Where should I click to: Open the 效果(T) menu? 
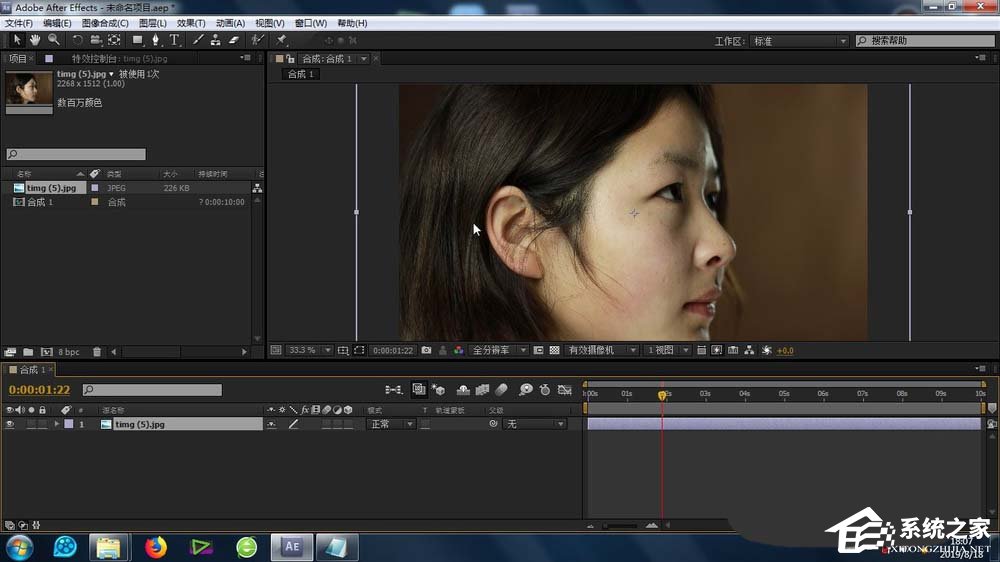tap(190, 23)
